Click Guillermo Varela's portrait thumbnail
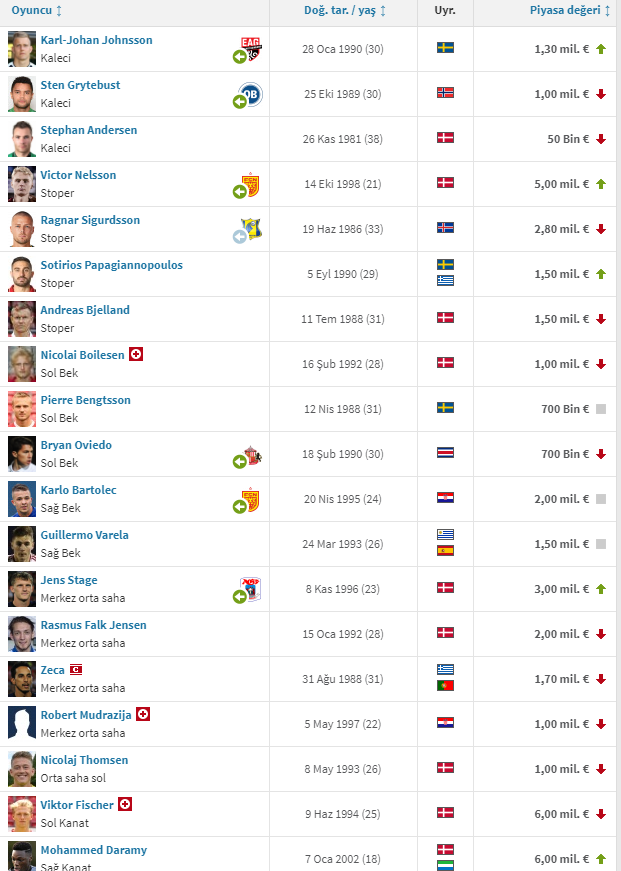The width and height of the screenshot is (621, 871). 22,544
